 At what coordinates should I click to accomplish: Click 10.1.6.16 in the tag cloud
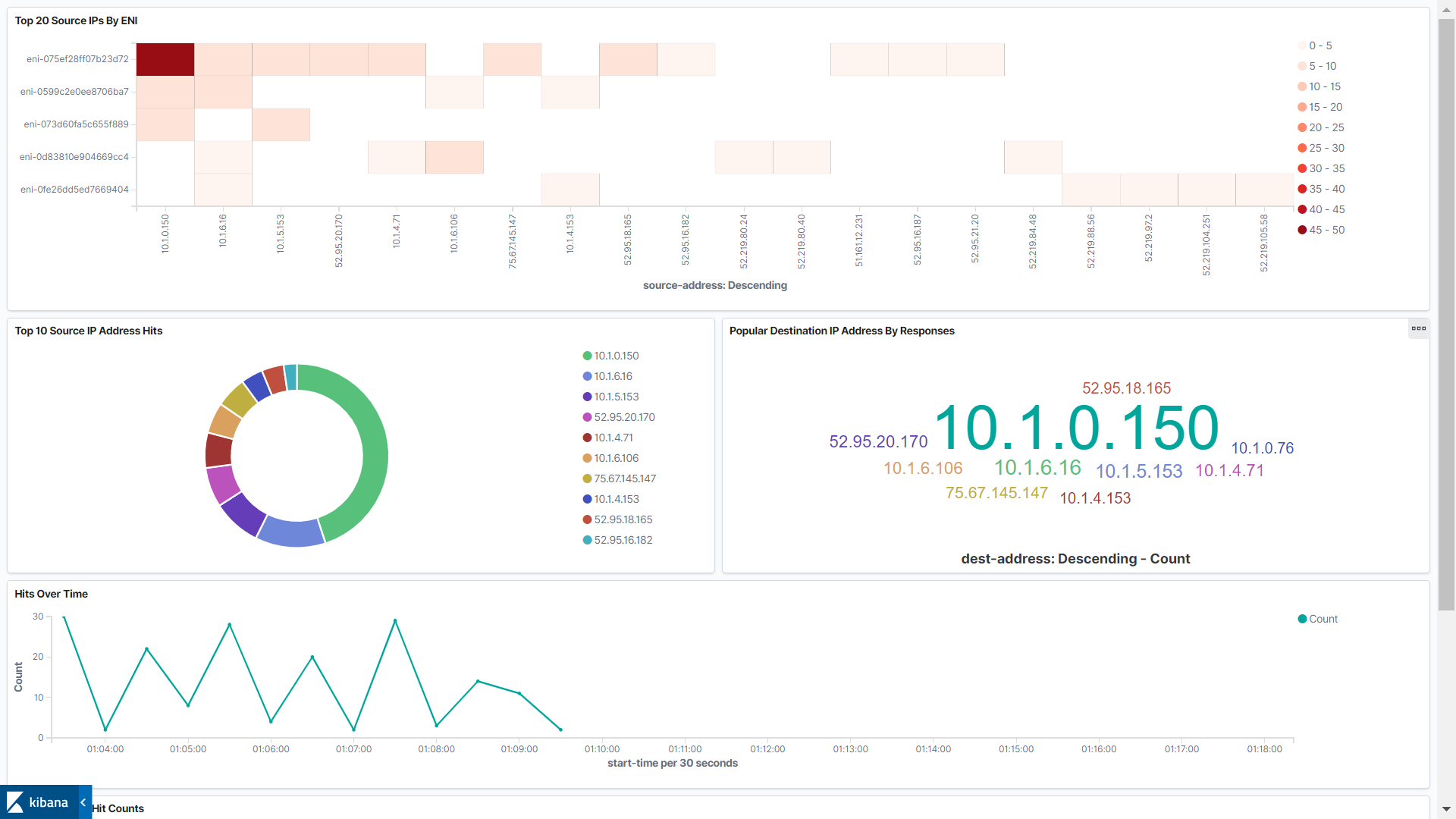pyautogui.click(x=1037, y=467)
